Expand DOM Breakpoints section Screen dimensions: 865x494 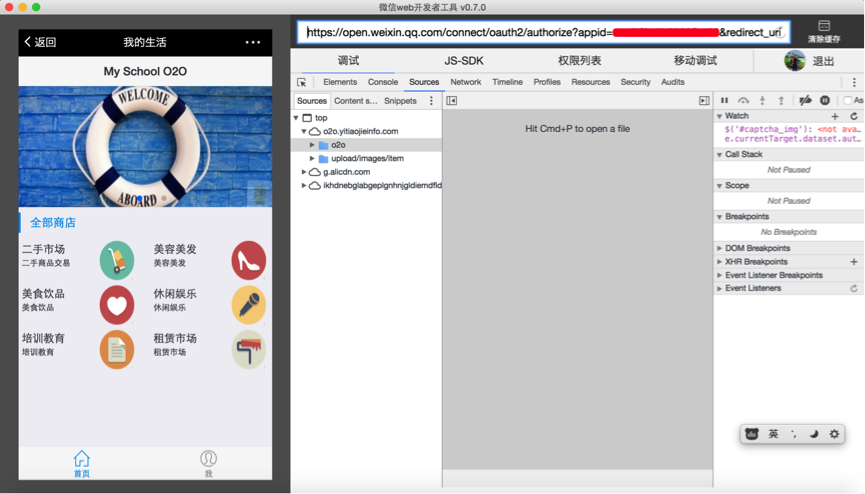pos(719,248)
